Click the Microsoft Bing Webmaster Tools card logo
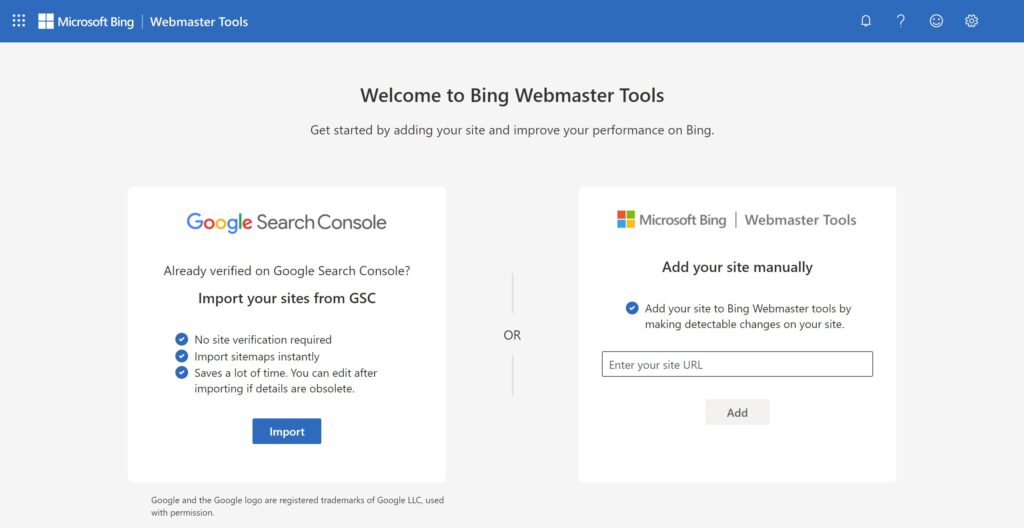This screenshot has width=1024, height=528. click(737, 220)
